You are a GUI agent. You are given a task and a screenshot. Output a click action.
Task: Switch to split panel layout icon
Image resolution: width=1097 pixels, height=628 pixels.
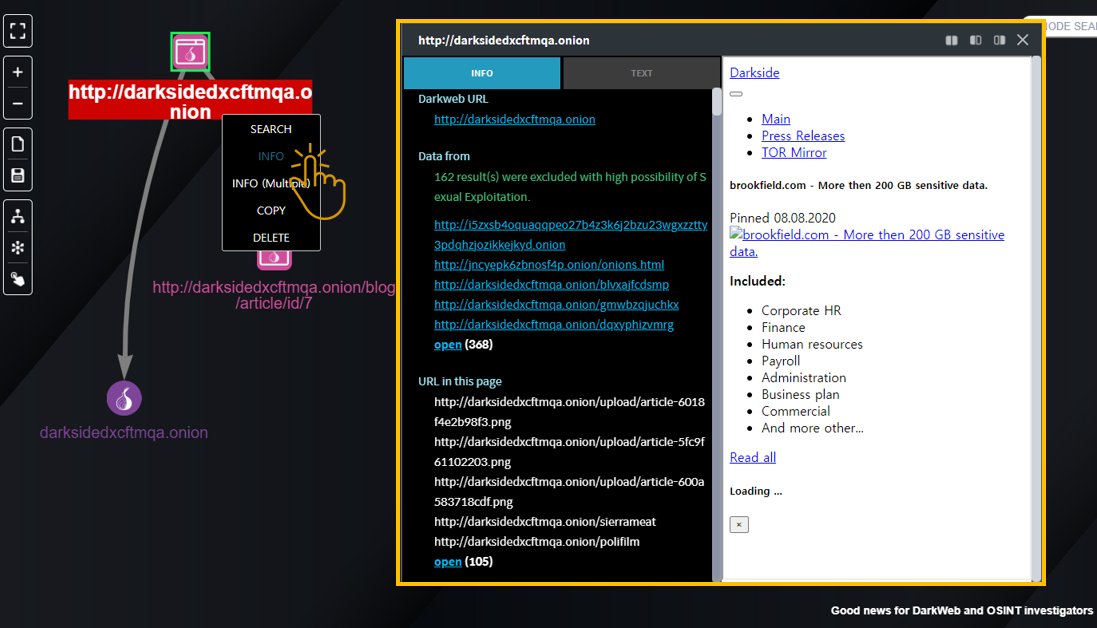(951, 40)
